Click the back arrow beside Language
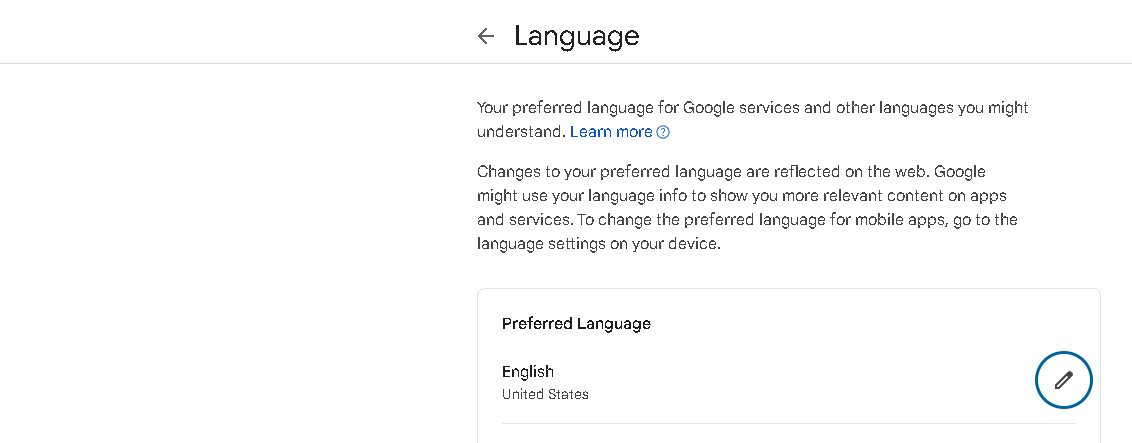 [486, 36]
